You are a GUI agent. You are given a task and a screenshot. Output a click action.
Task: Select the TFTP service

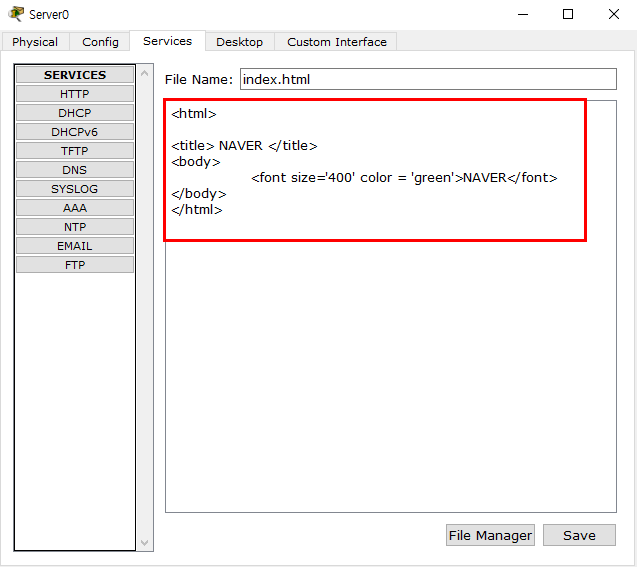(75, 151)
